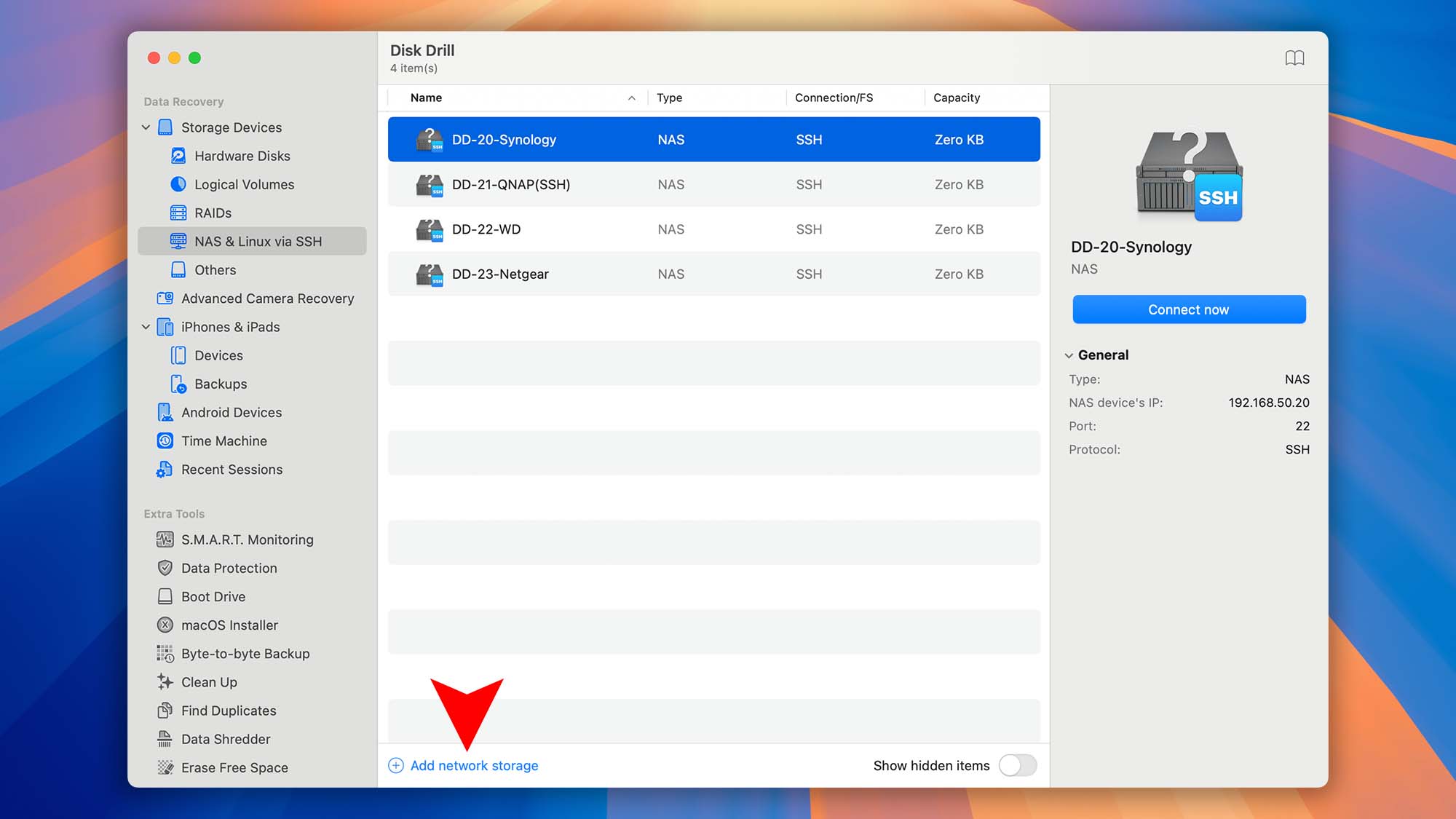1456x819 pixels.
Task: Open Data Shredder tool
Action: (226, 739)
